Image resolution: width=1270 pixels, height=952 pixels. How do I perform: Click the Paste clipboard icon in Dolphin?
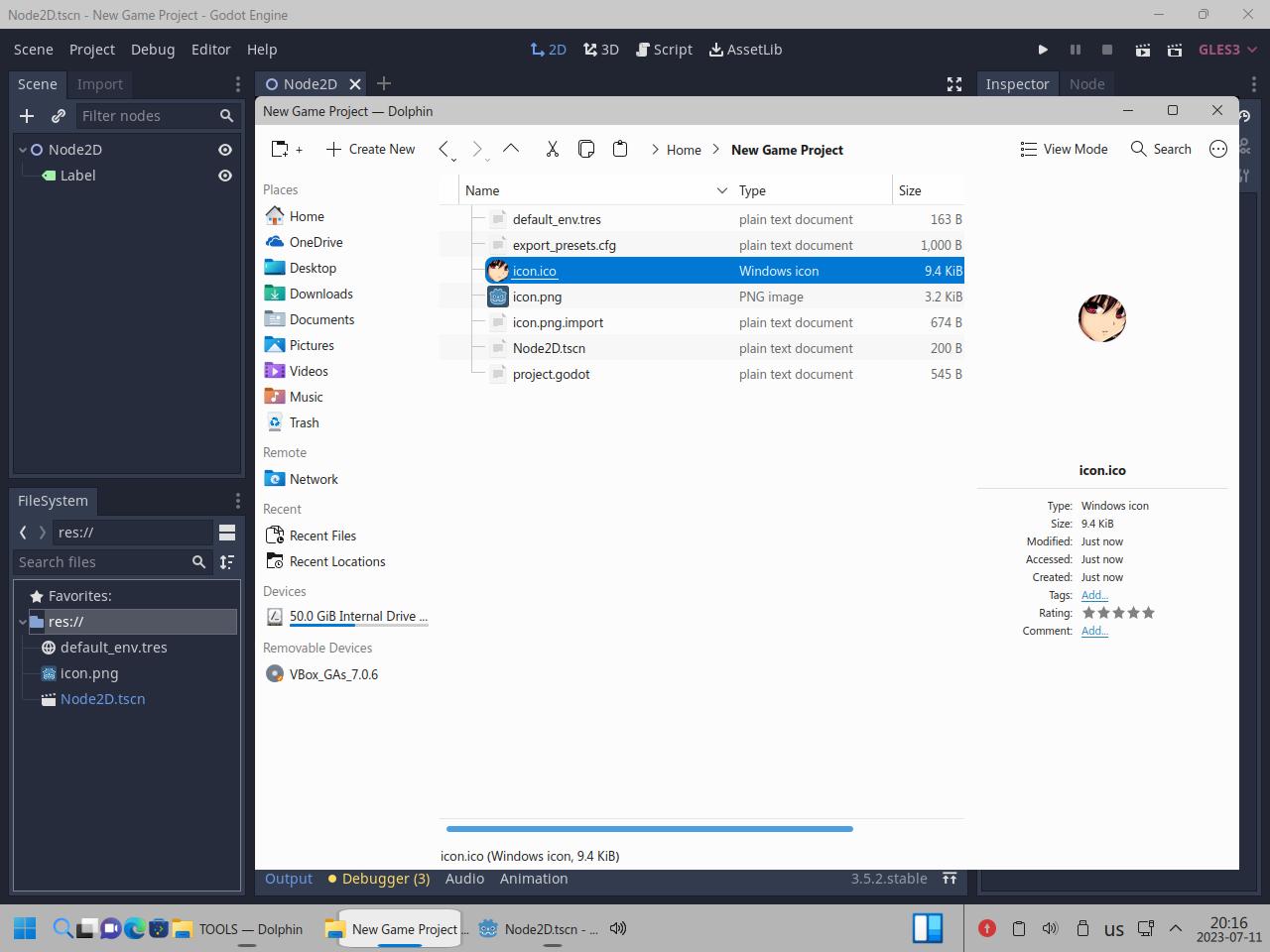tap(620, 149)
